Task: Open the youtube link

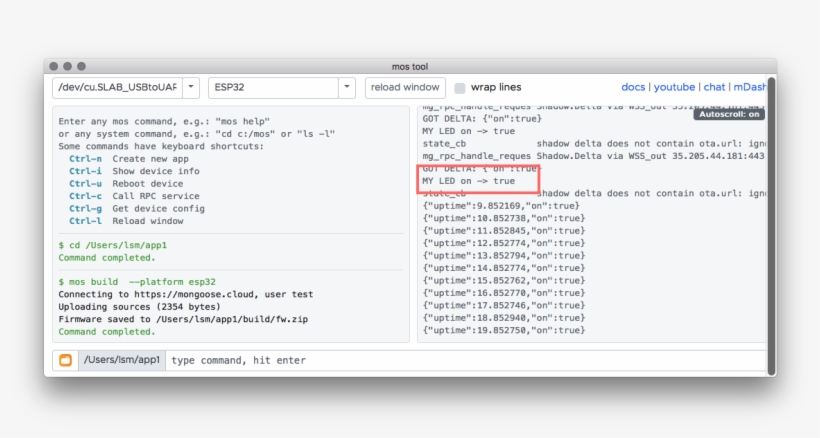Action: click(674, 88)
